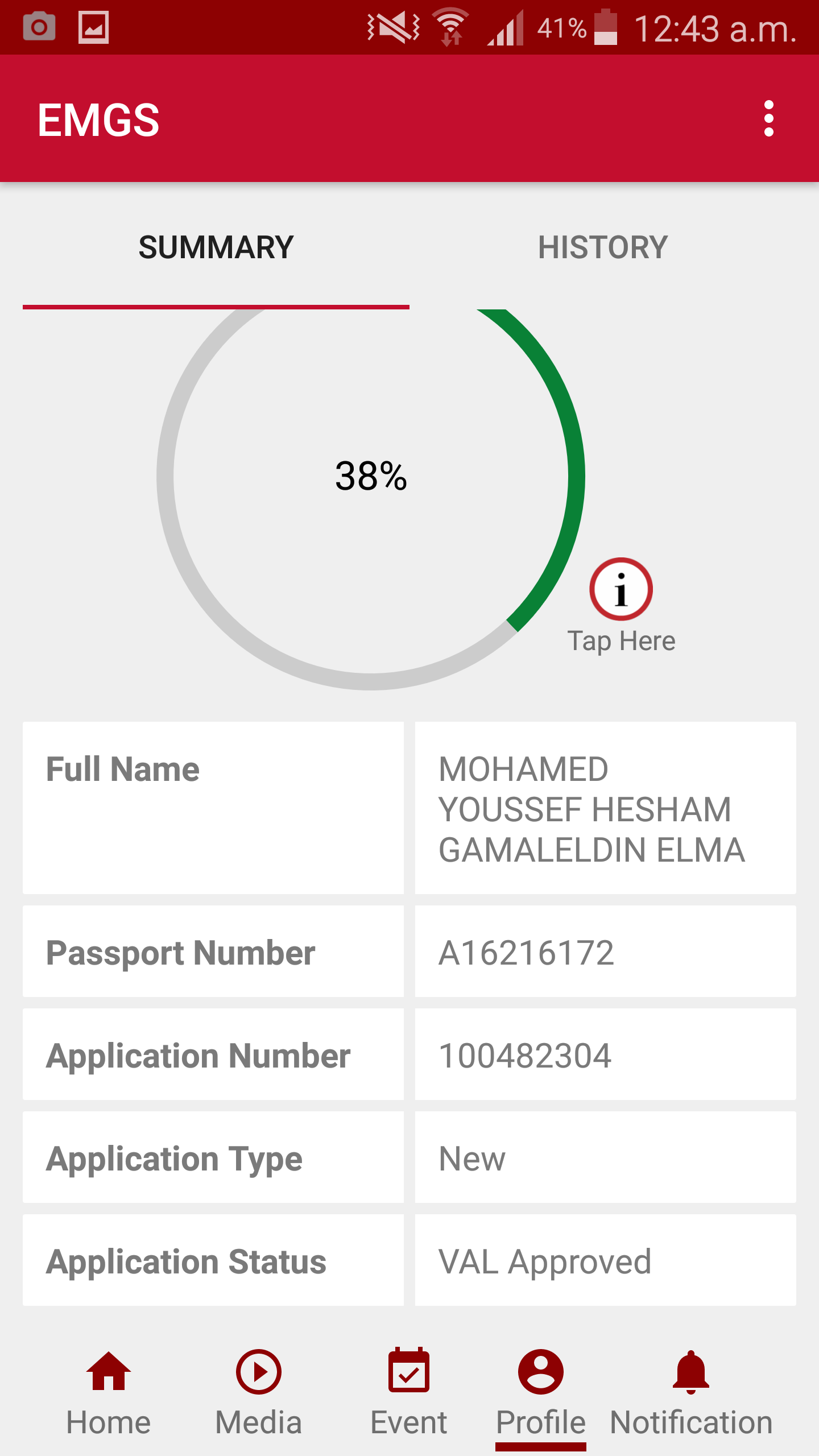The width and height of the screenshot is (819, 1456).
Task: Tap the application number 100482304
Action: point(526,1056)
